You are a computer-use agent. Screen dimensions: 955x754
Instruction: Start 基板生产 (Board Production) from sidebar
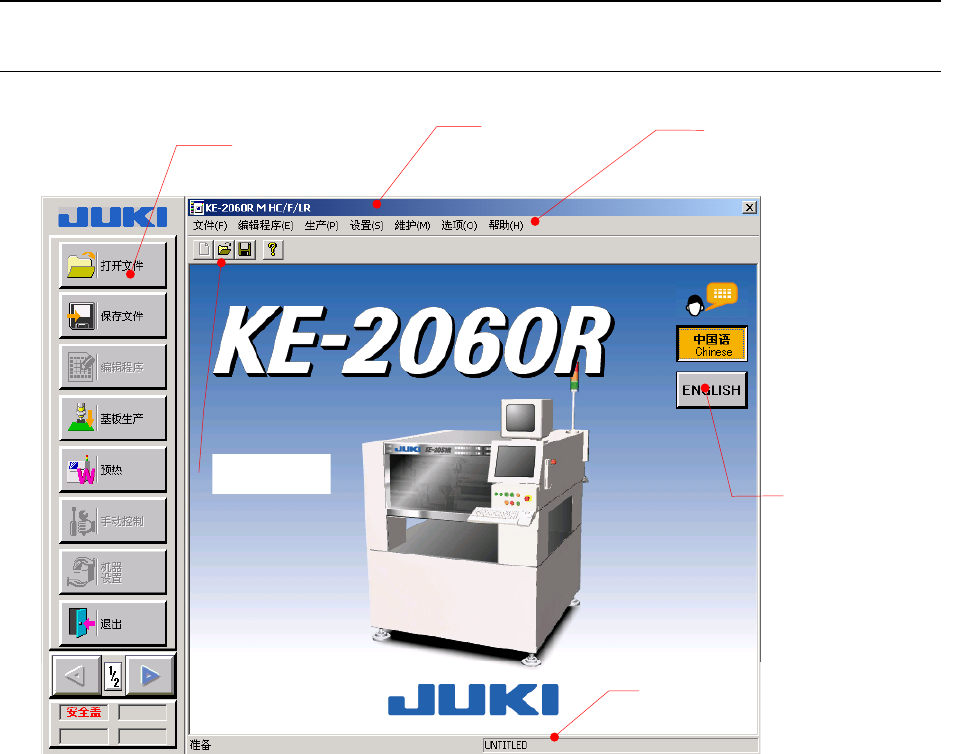[113, 418]
